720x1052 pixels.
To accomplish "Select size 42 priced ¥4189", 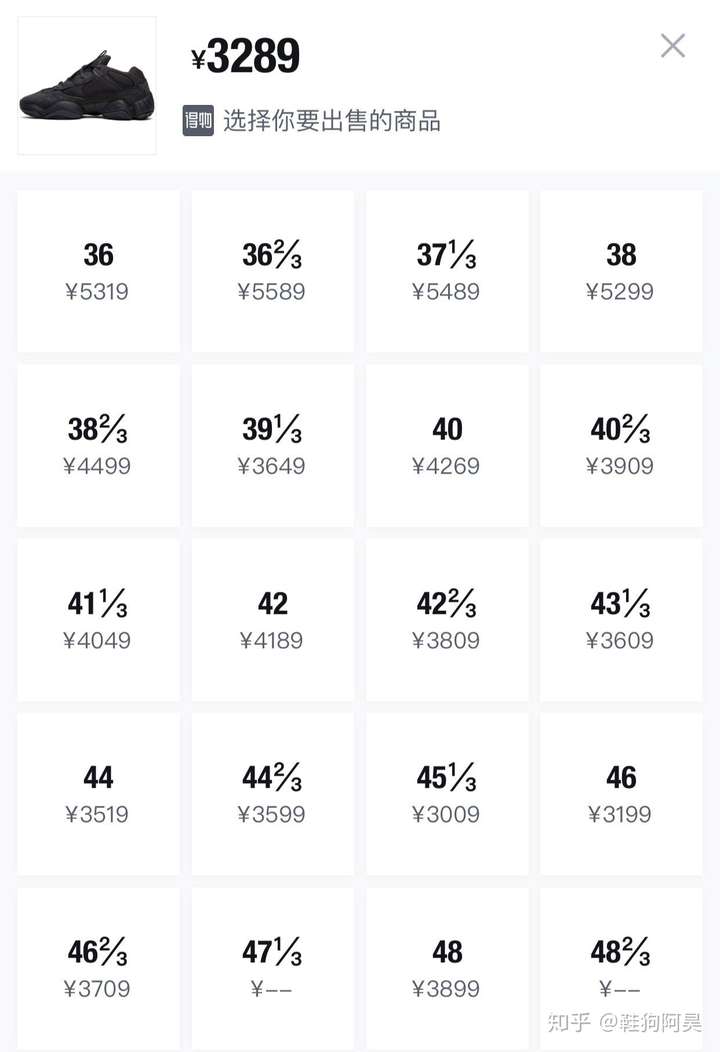I will click(272, 620).
